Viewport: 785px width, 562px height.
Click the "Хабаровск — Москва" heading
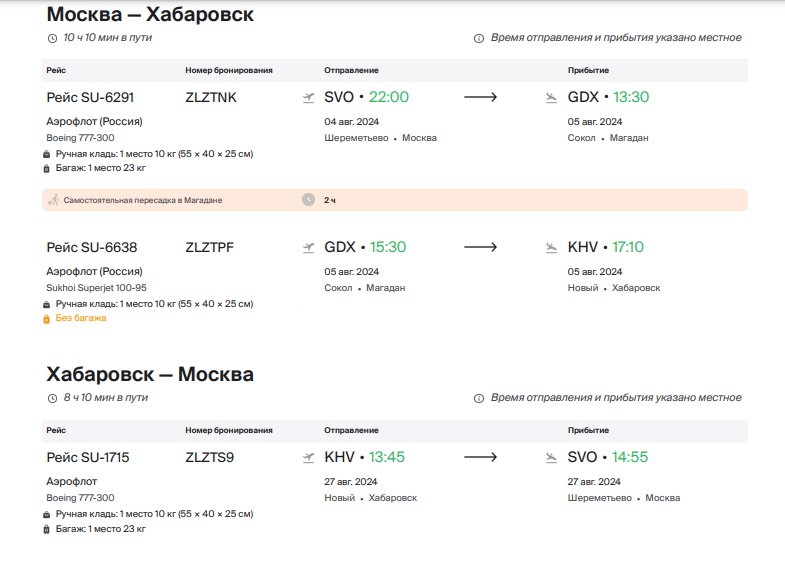(x=150, y=375)
